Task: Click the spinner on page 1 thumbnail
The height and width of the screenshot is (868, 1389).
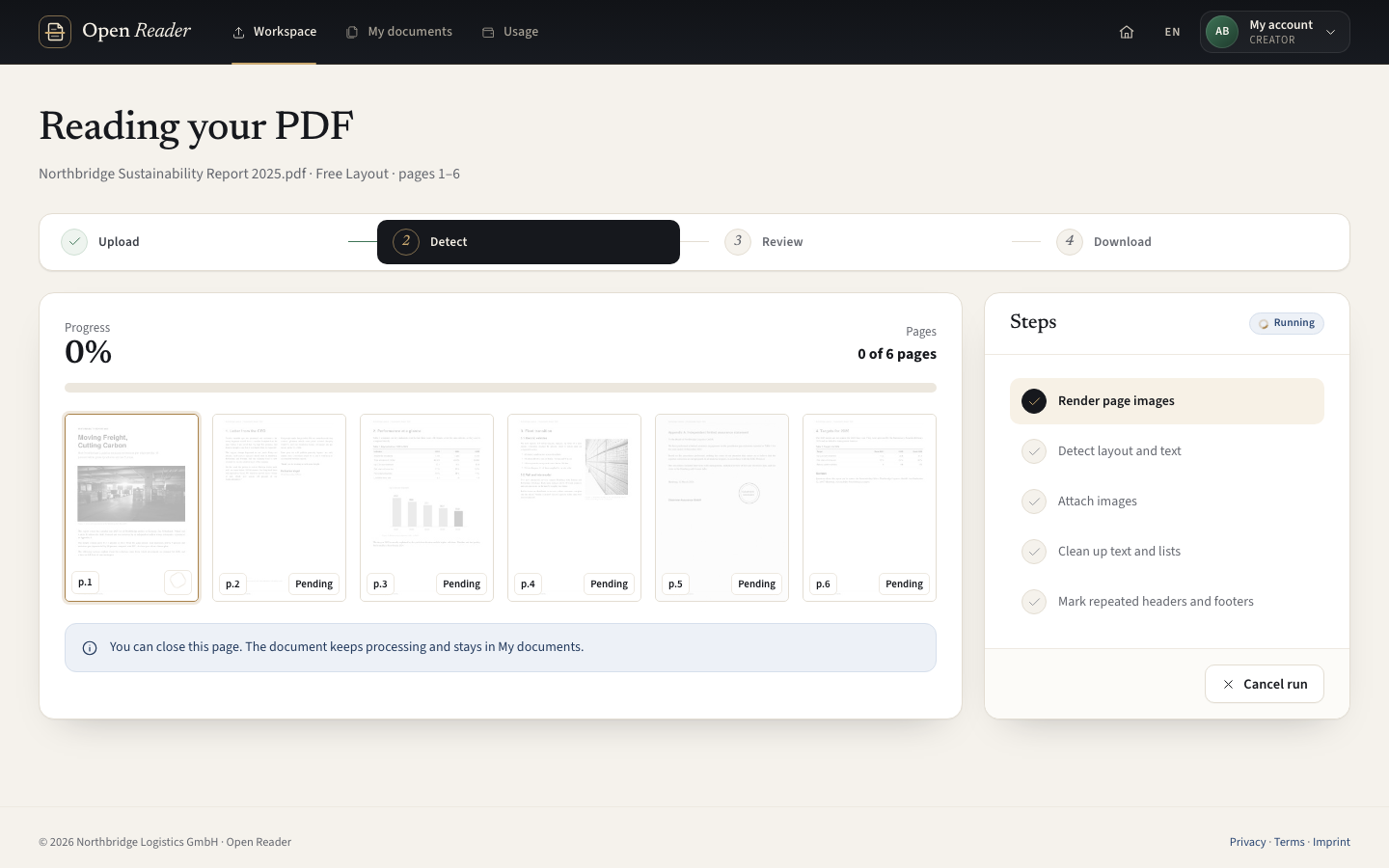Action: (177, 582)
